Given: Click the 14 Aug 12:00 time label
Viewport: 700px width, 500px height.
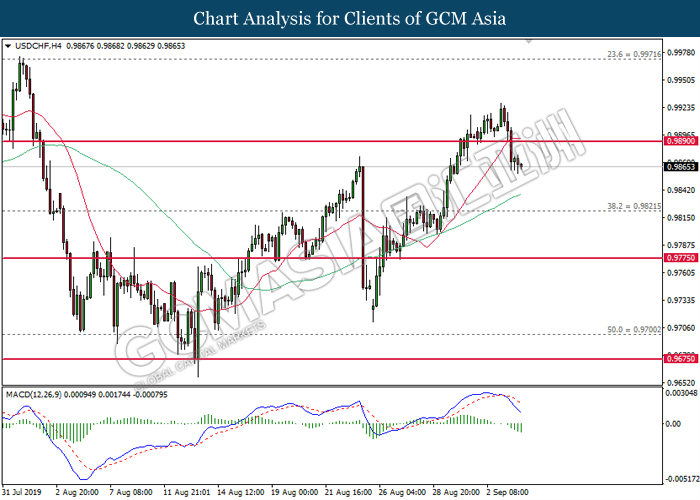Looking at the screenshot, I should tap(240, 492).
